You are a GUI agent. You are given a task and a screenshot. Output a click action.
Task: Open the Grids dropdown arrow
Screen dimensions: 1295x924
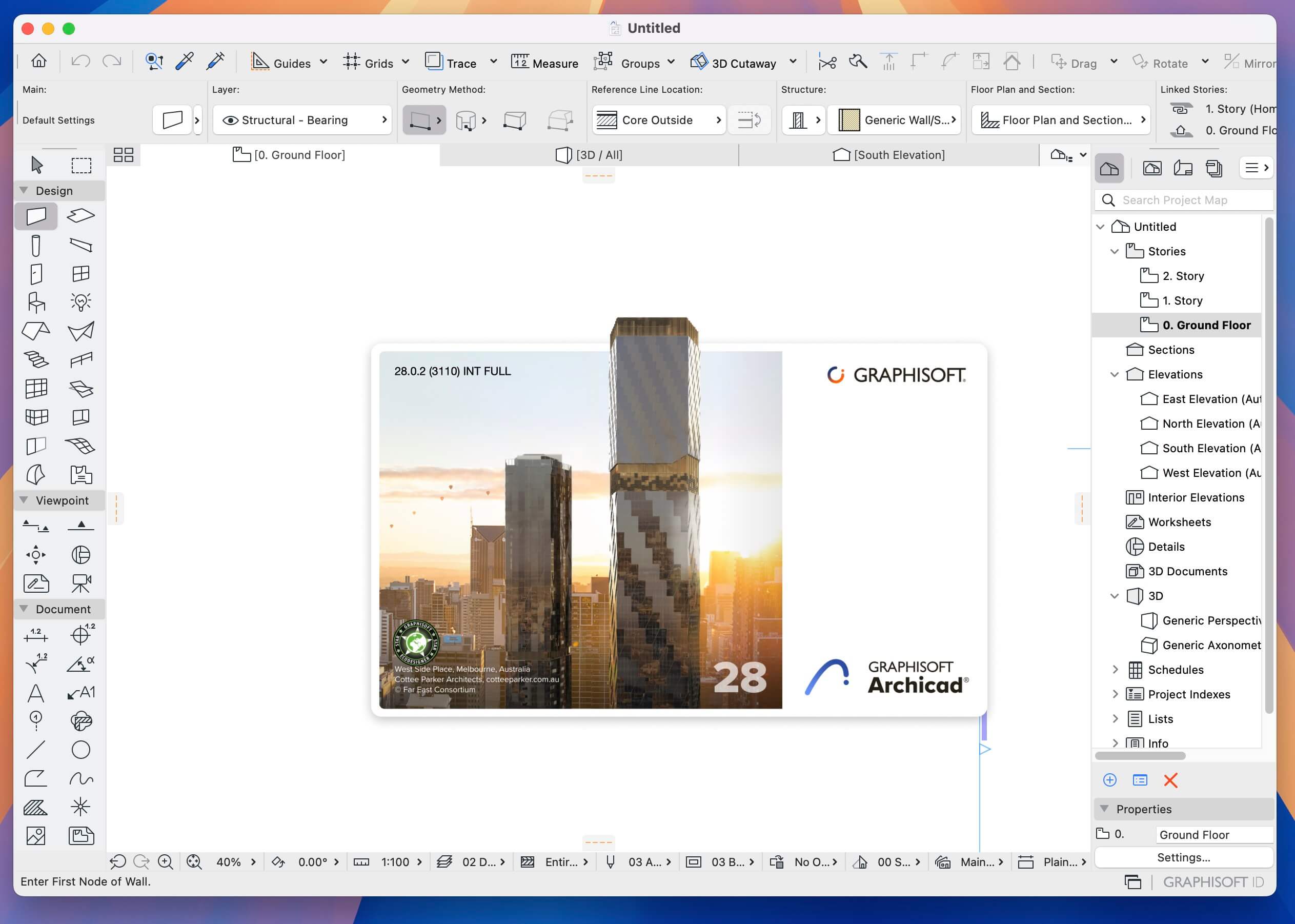coord(406,62)
